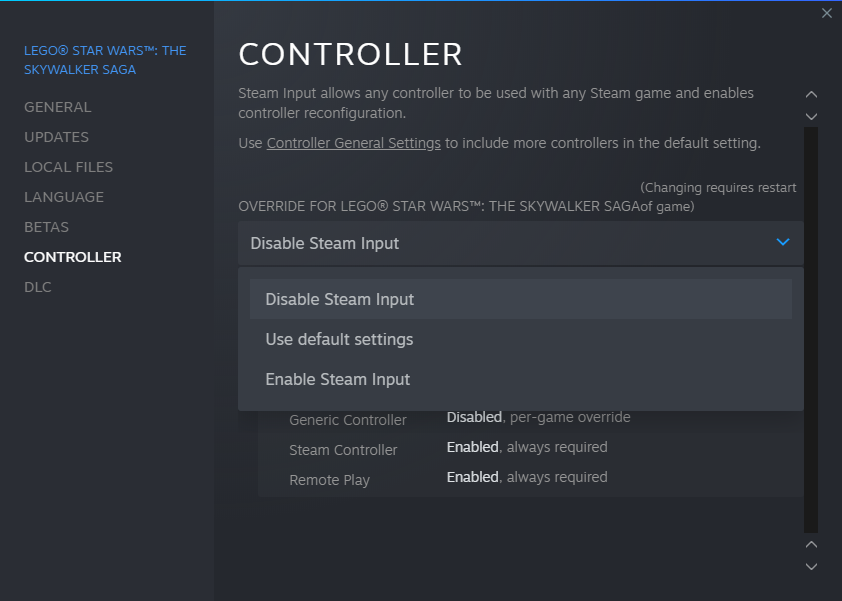Click the vertical scrollbar track
Image resolution: width=842 pixels, height=601 pixels.
(811, 330)
